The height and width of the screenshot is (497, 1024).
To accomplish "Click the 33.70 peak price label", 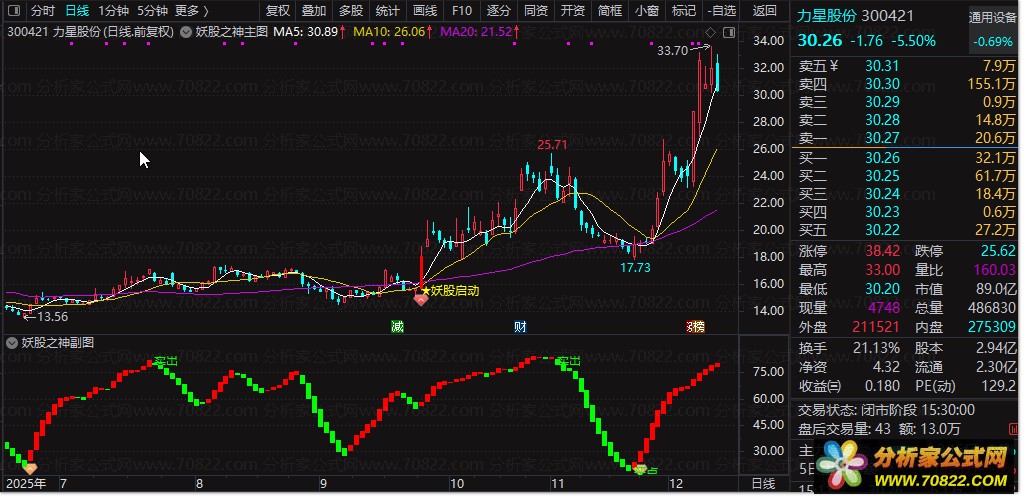I will point(672,50).
